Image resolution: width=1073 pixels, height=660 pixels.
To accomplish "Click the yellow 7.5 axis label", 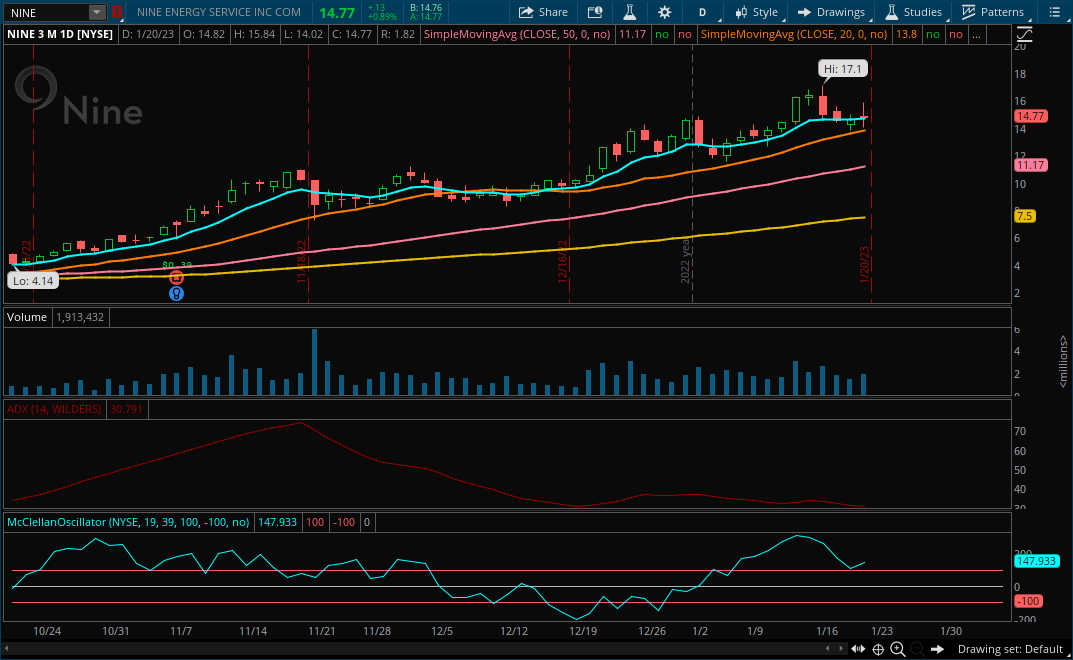I will click(1024, 216).
